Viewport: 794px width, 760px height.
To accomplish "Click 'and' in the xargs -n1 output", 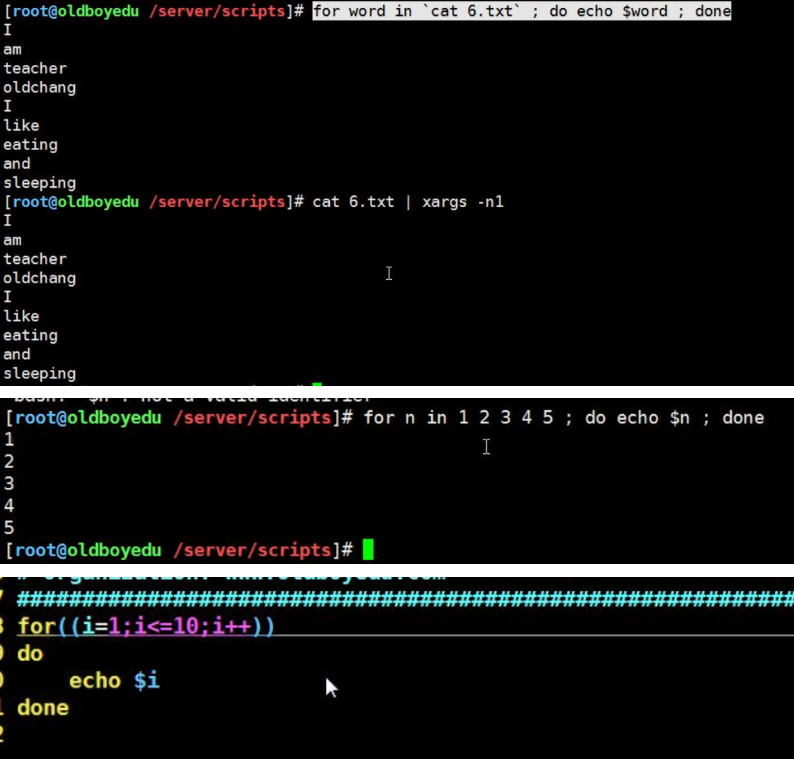I will click(x=17, y=354).
